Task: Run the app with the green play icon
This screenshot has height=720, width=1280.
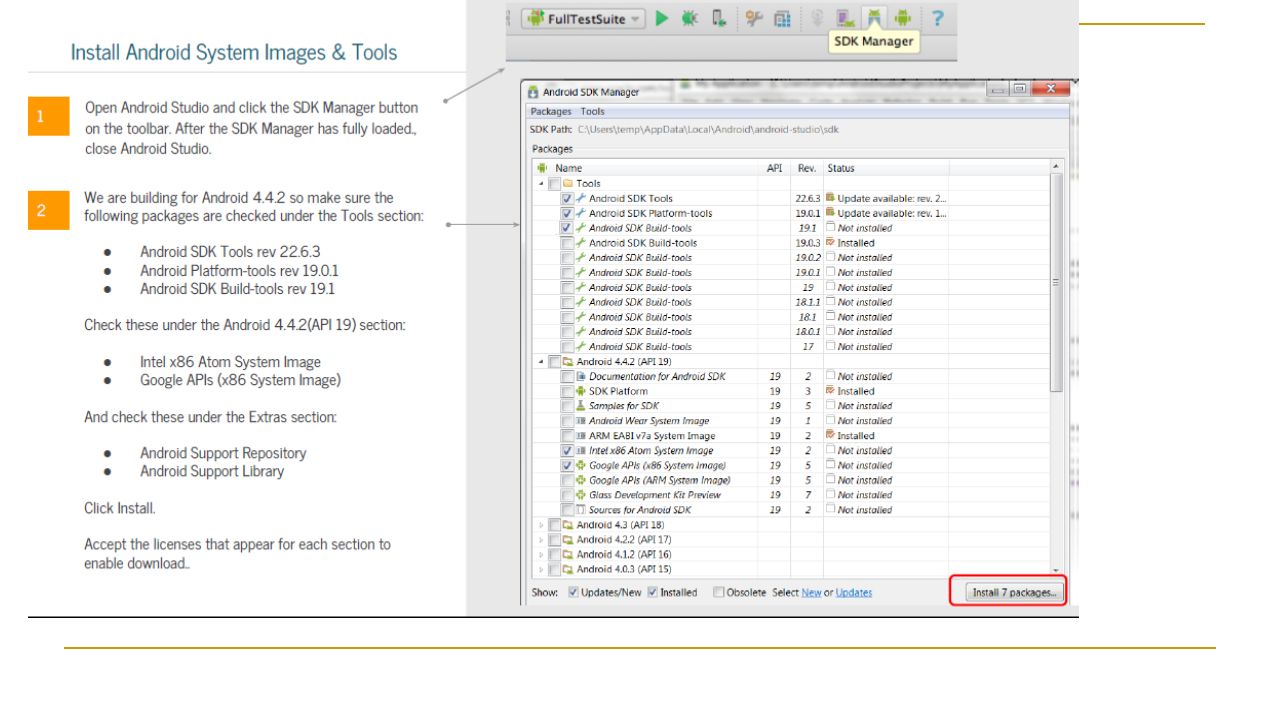Action: point(662,18)
